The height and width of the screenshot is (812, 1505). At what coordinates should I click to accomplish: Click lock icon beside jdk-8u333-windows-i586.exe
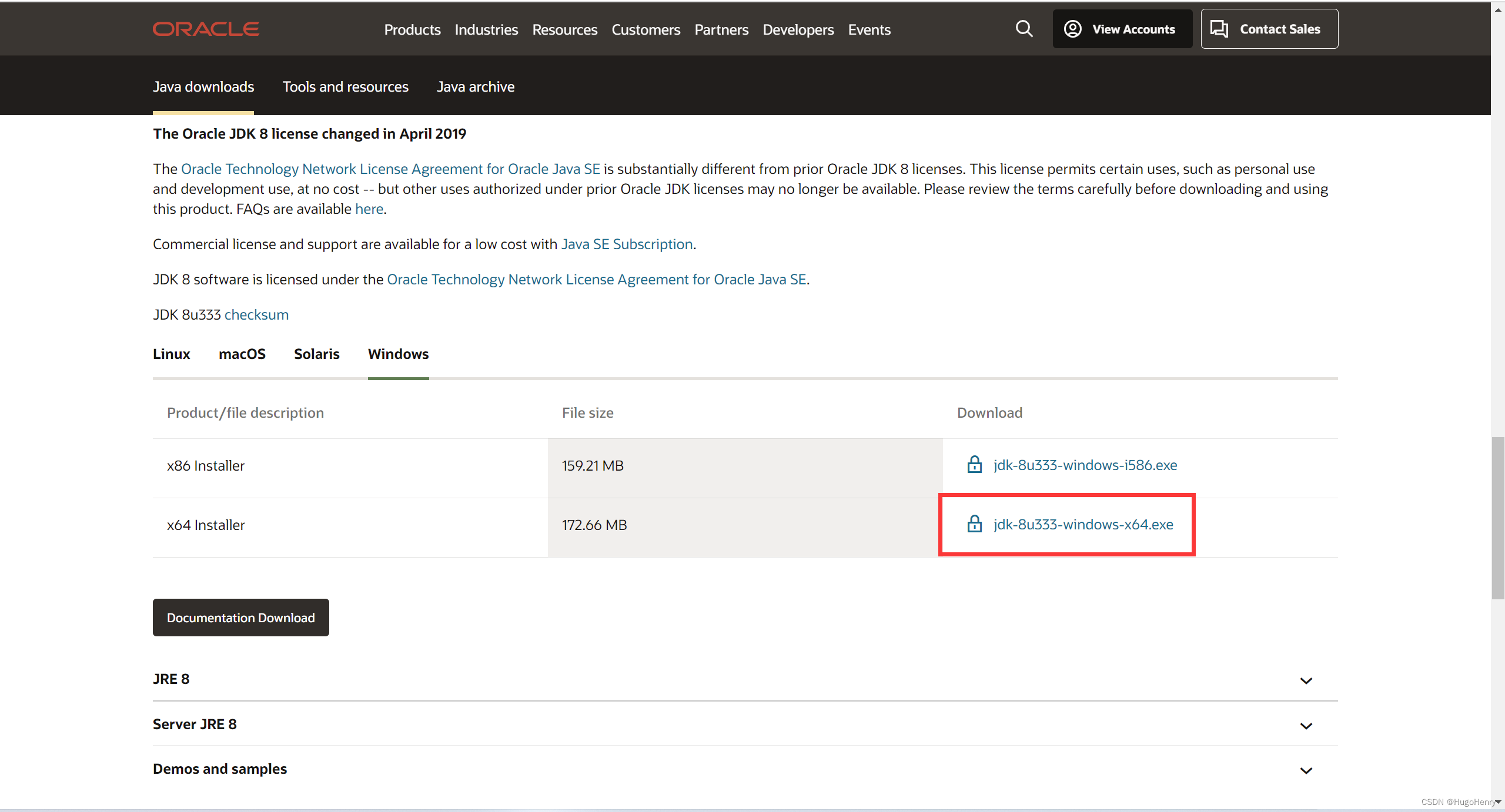coord(974,465)
